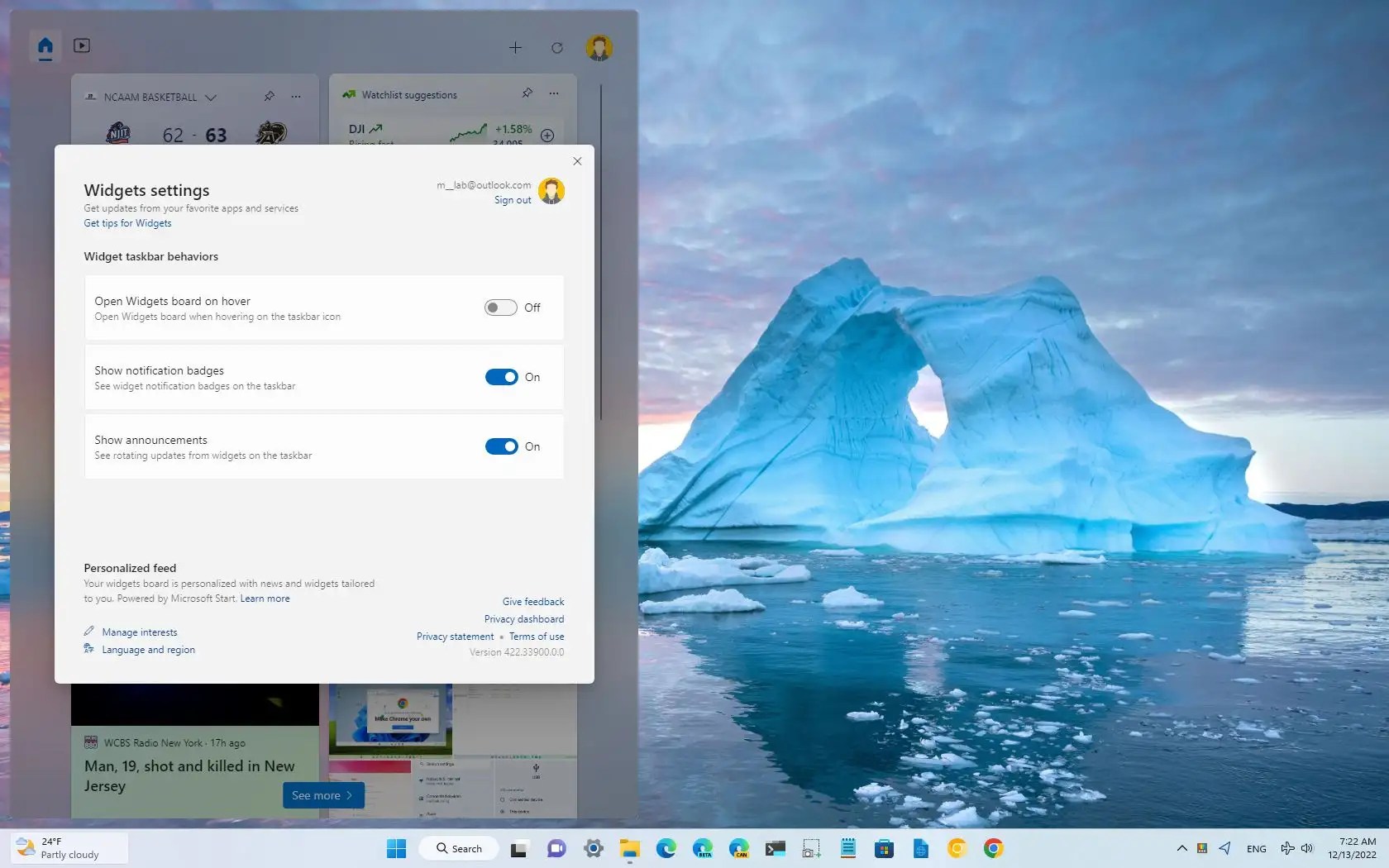
Task: Open the Privacy dashboard link
Action: (523, 618)
